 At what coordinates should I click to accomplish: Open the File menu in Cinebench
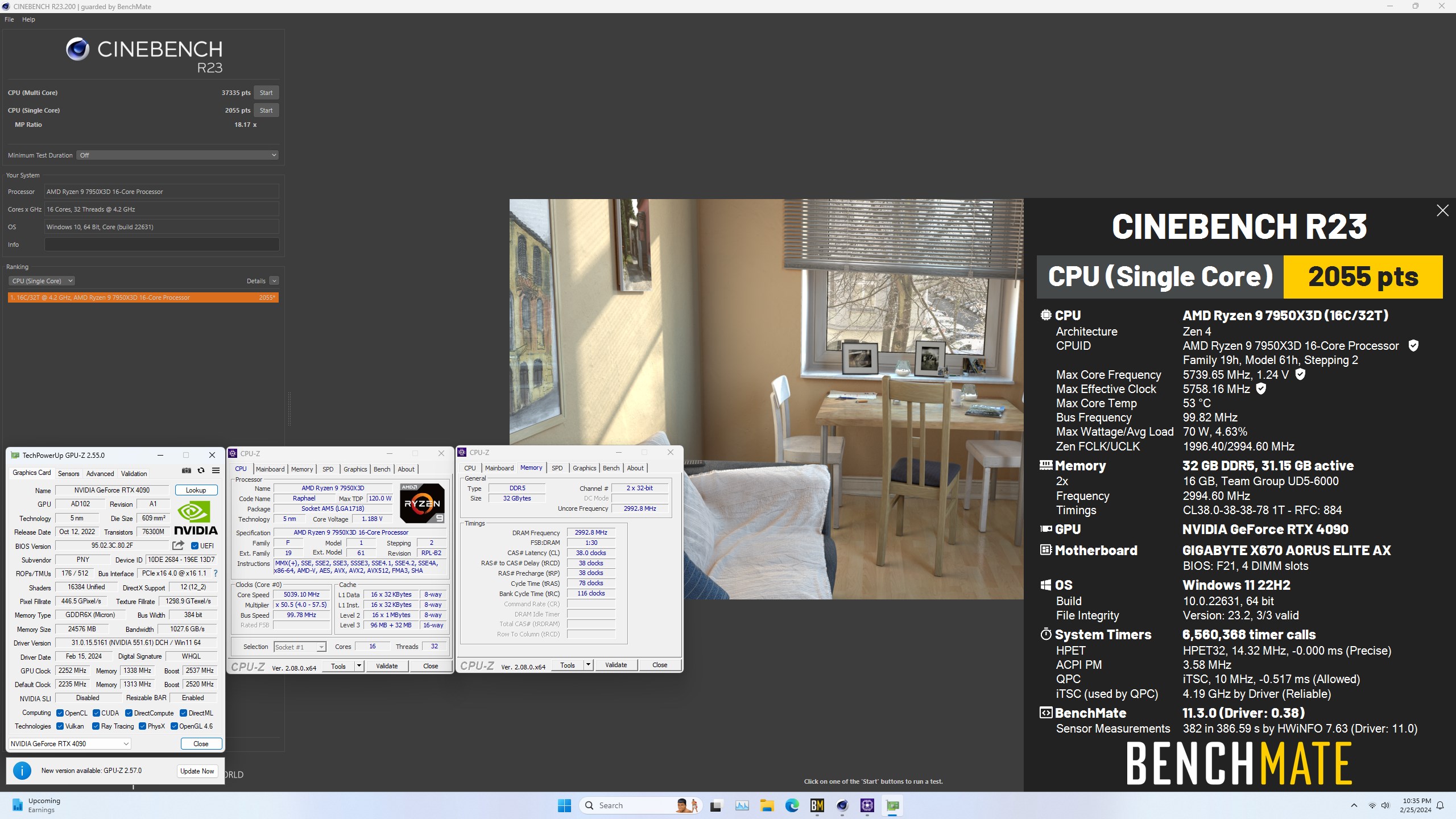point(9,19)
